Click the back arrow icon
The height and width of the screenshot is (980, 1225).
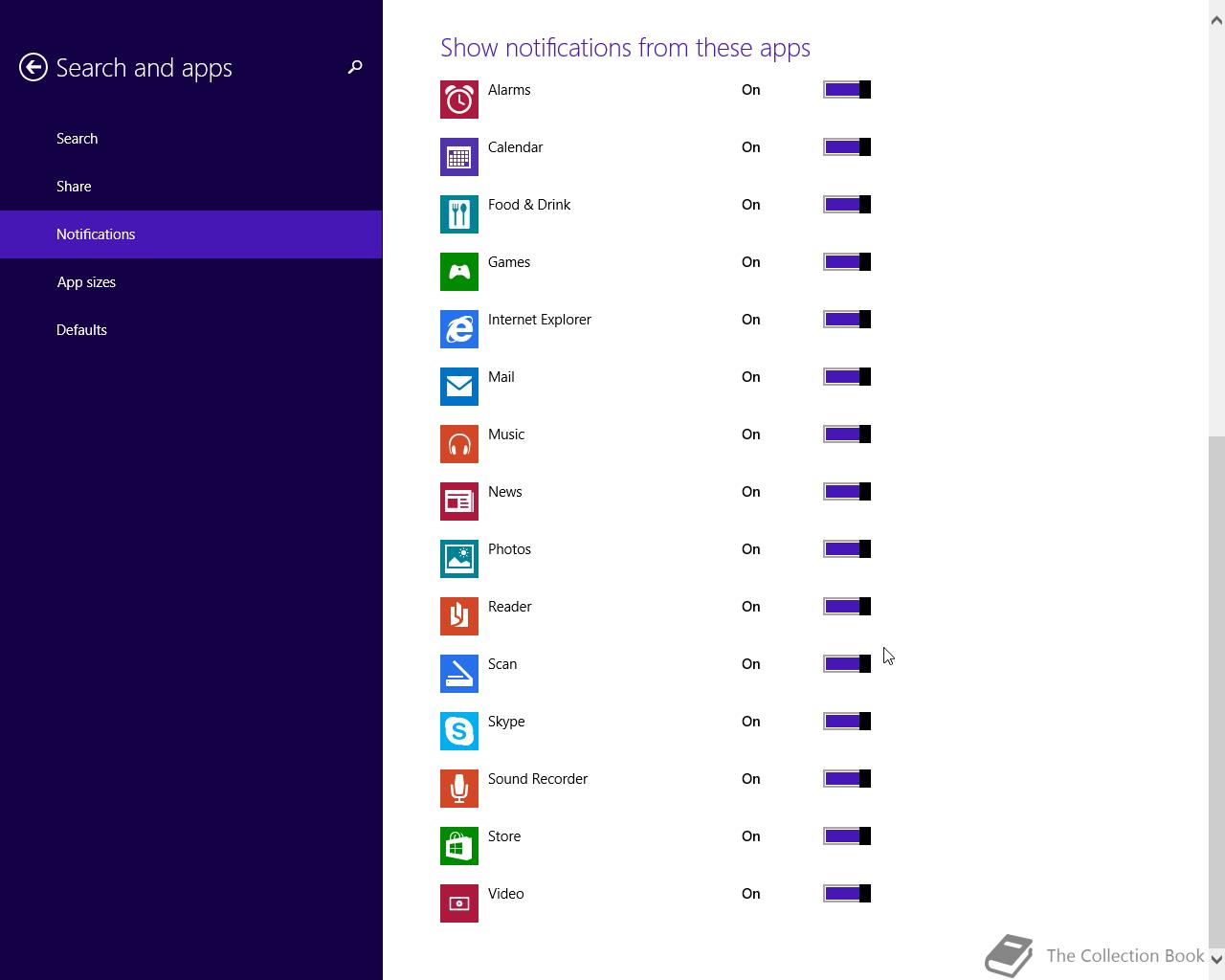33,67
